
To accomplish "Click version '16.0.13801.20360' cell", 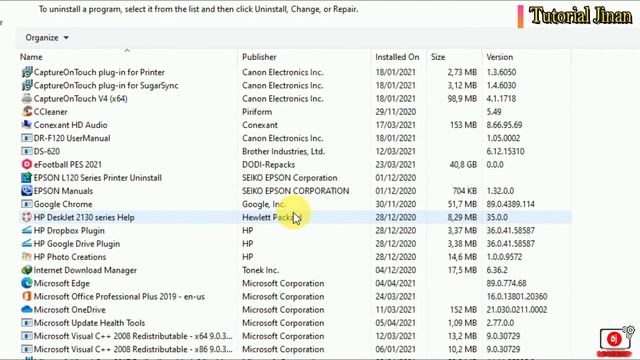I will 517,297.
